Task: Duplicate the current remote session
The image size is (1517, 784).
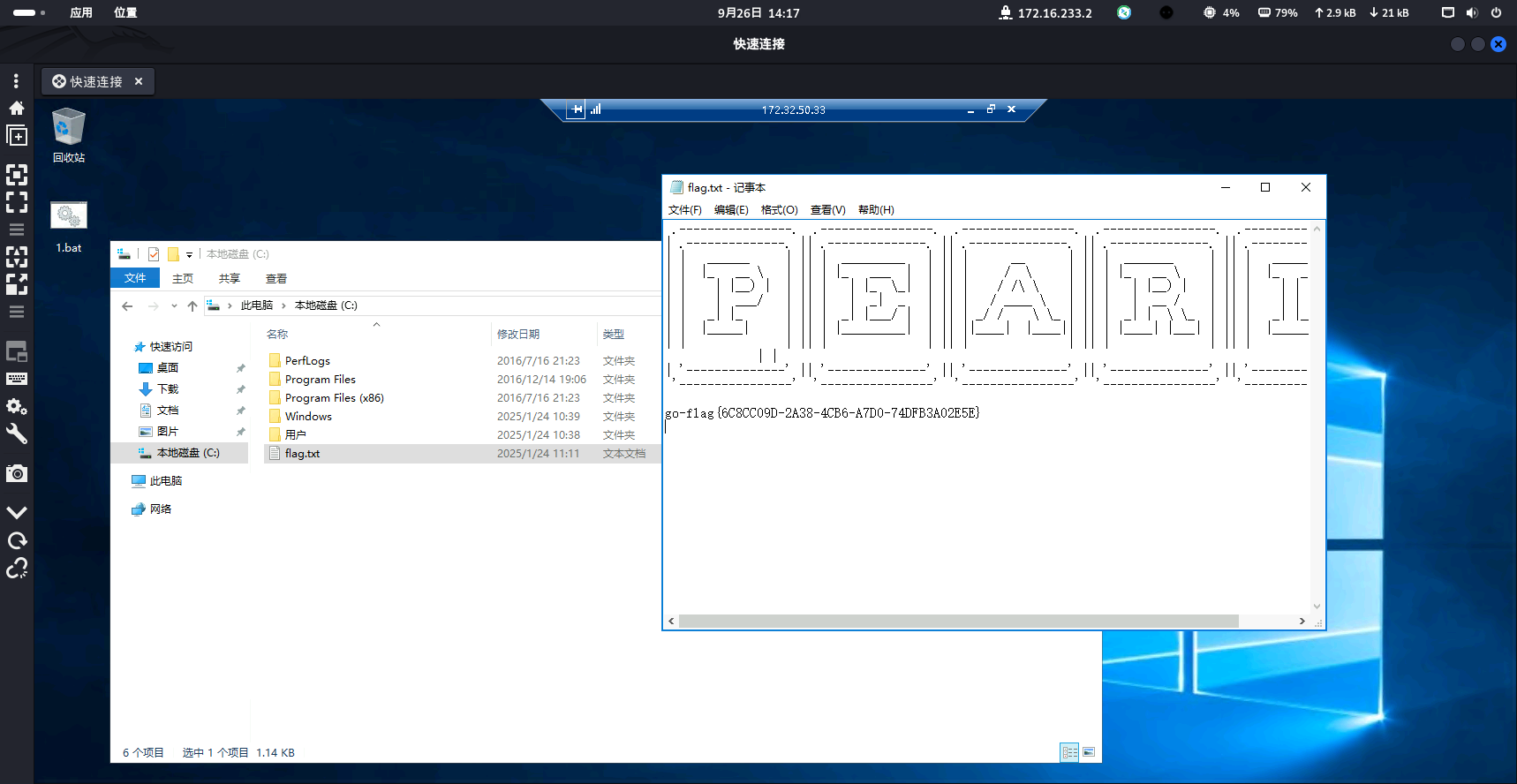Action: (17, 135)
